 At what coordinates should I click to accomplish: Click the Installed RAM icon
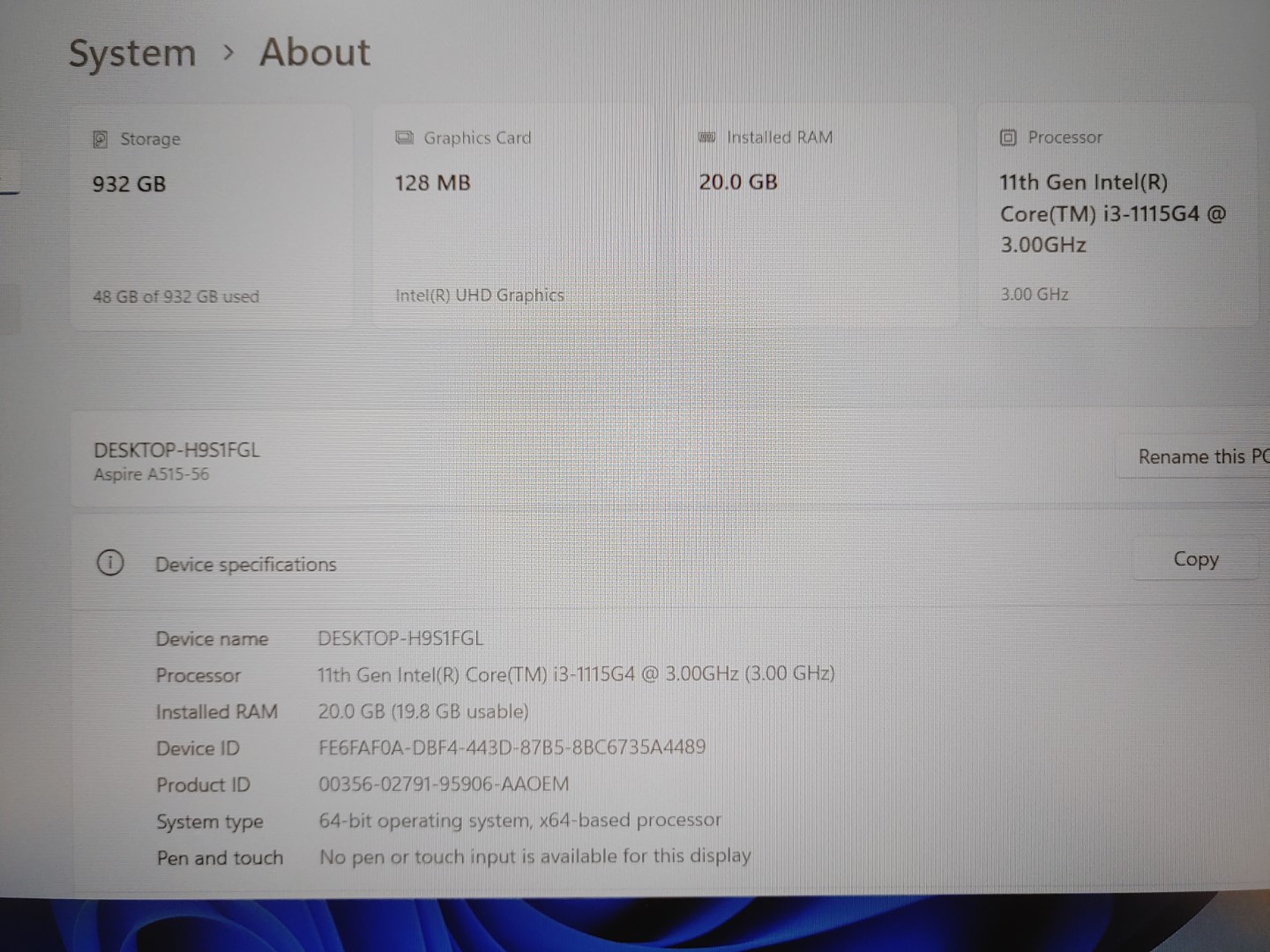(x=706, y=138)
